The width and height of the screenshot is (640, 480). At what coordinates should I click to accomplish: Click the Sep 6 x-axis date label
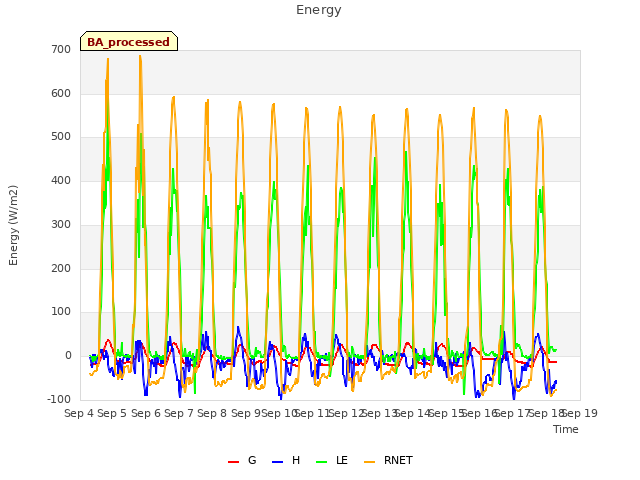[x=146, y=413]
